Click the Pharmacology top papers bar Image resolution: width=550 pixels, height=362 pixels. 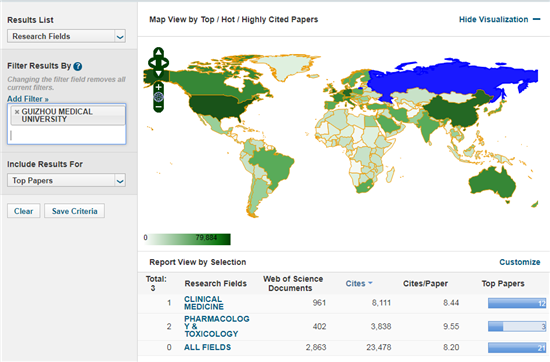tap(517, 327)
